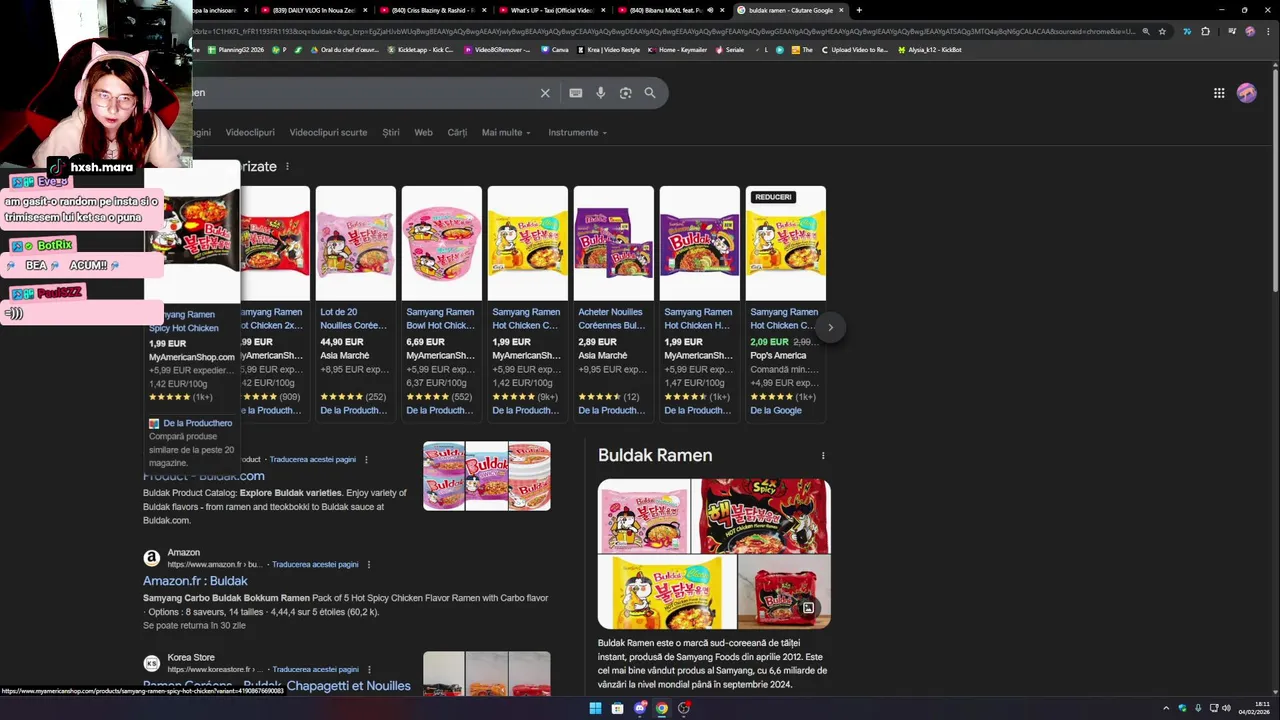The height and width of the screenshot is (720, 1280).
Task: Show hidden system tray icons
Action: 1166,708
